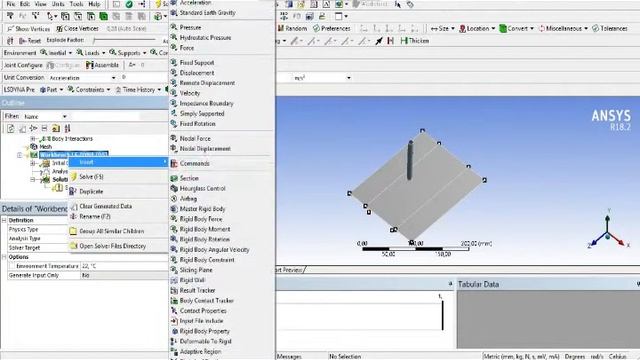Open the Size dropdown in toolbar
Image resolution: width=640 pixels, height=360 pixels.
443,28
